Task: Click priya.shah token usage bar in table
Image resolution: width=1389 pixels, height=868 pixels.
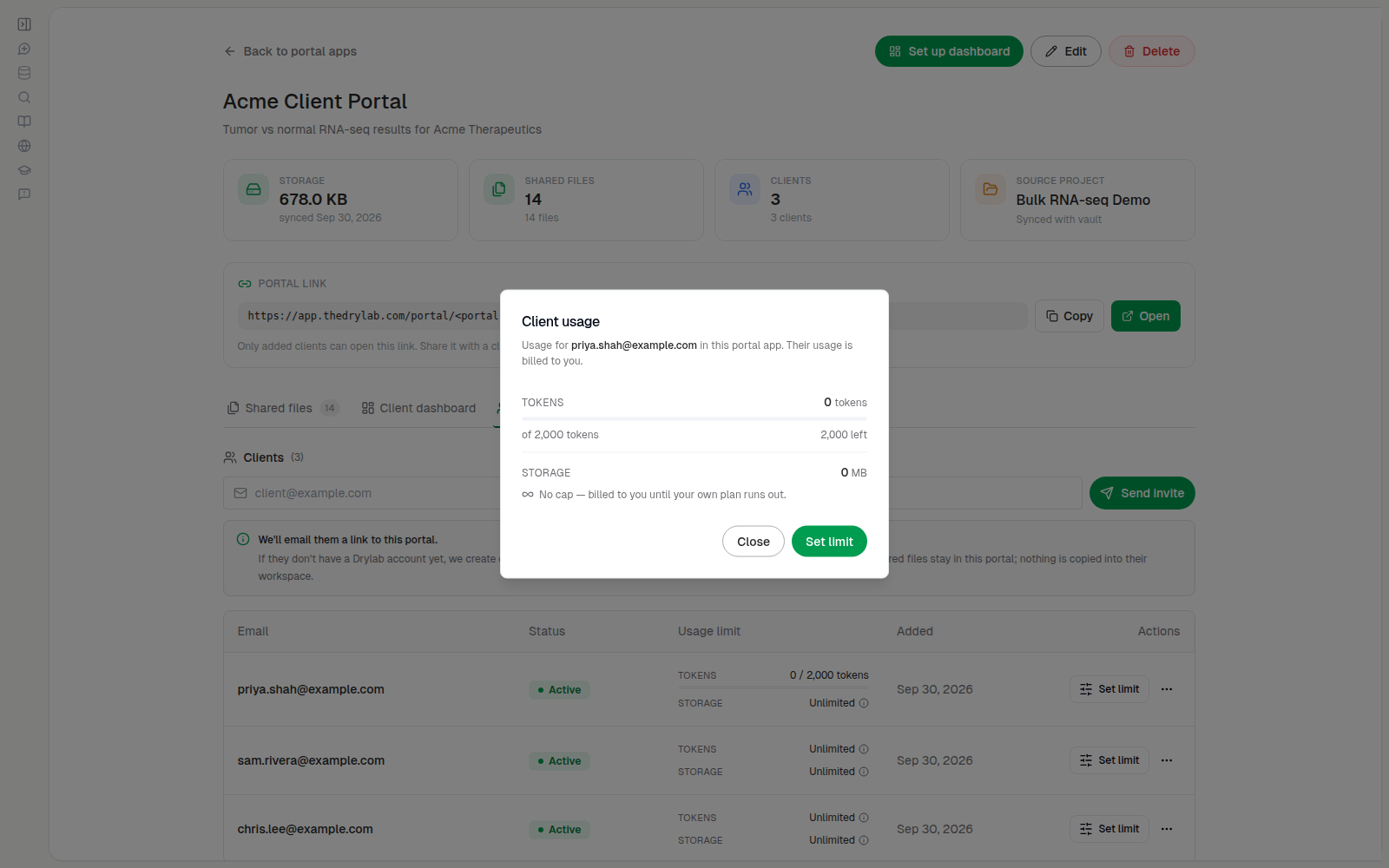Action: click(x=773, y=687)
